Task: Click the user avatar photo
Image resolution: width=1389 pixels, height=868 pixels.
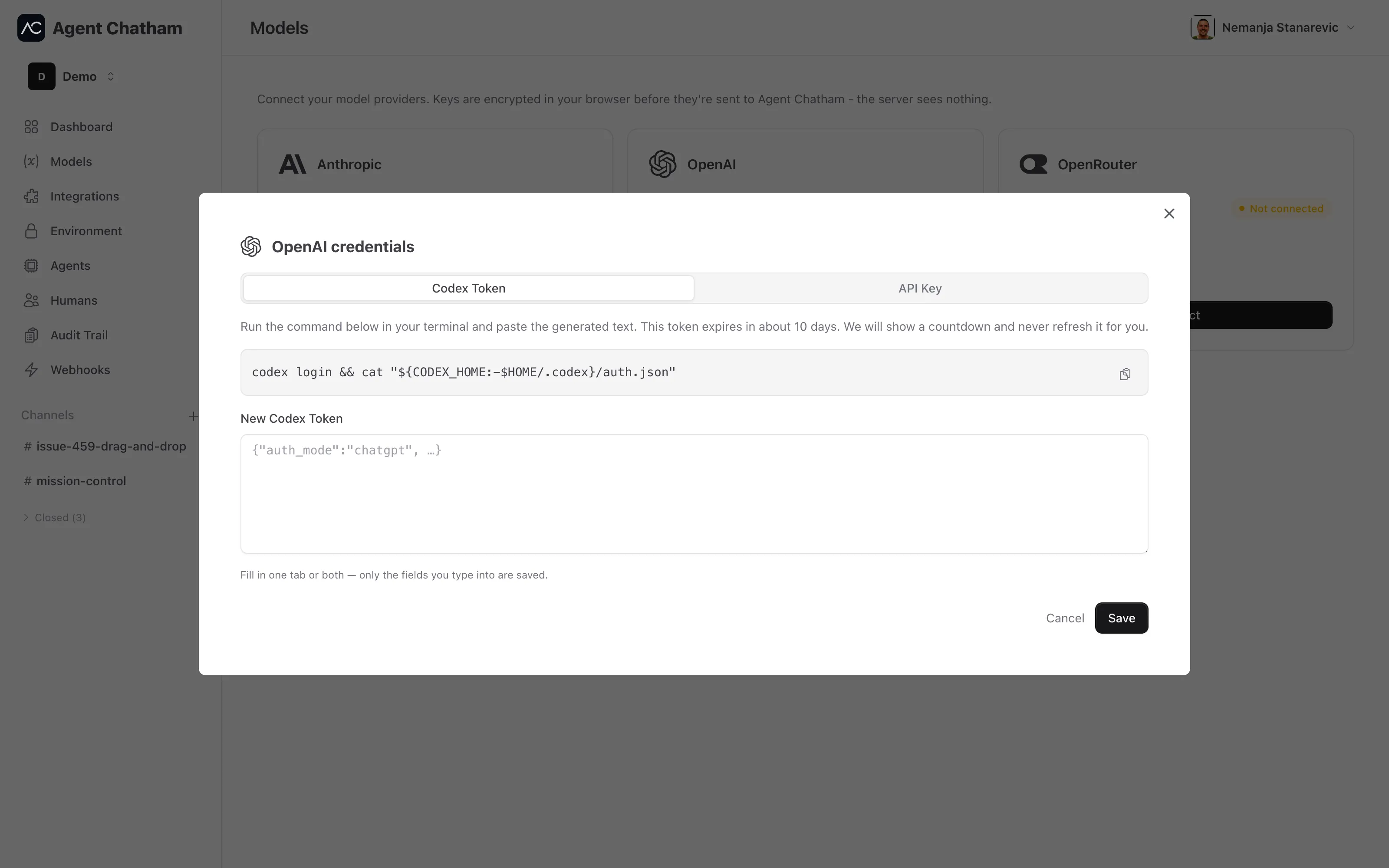Action: [1202, 27]
